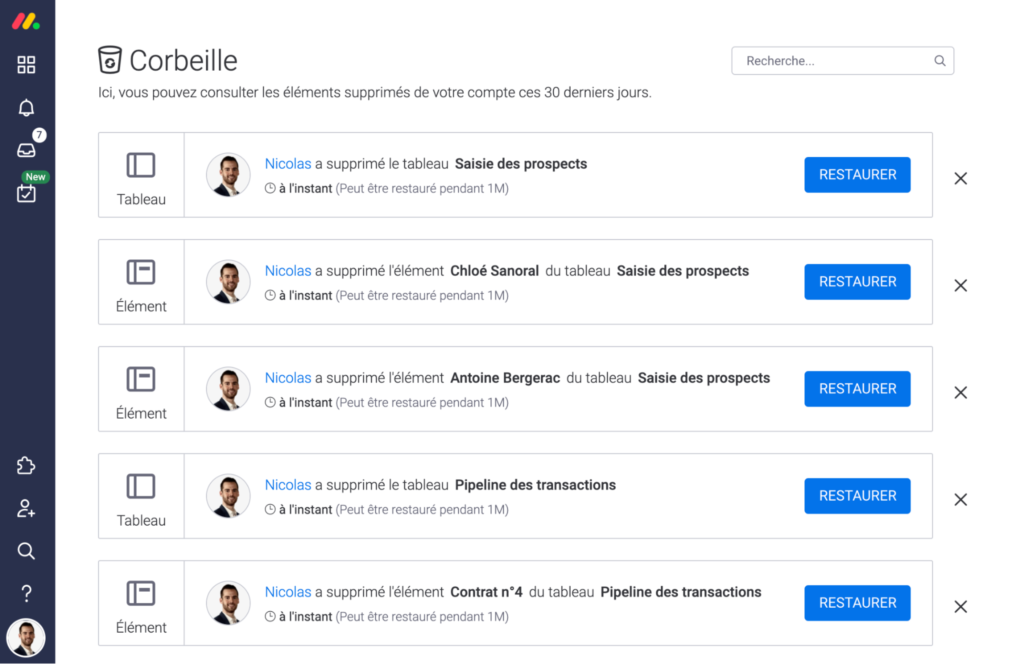Click the magnifier icon in Recherche field

(x=940, y=61)
